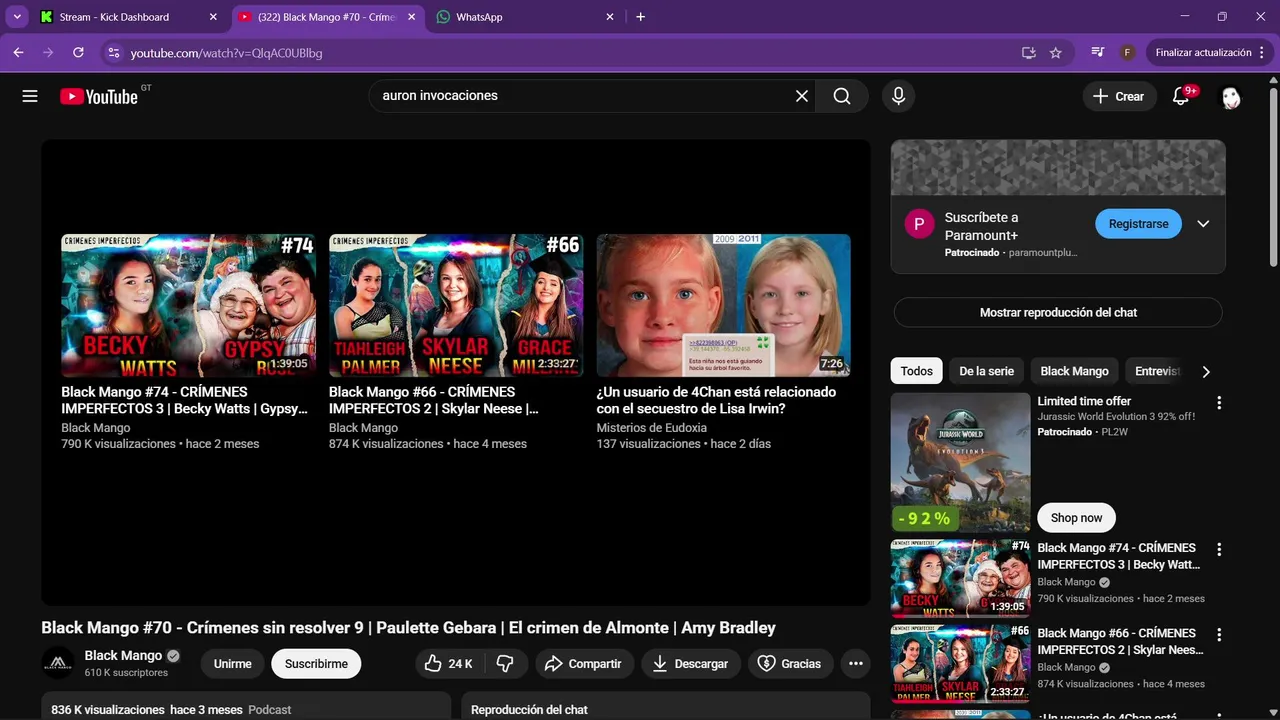Open the account avatar menu
The height and width of the screenshot is (720, 1280).
[1231, 97]
